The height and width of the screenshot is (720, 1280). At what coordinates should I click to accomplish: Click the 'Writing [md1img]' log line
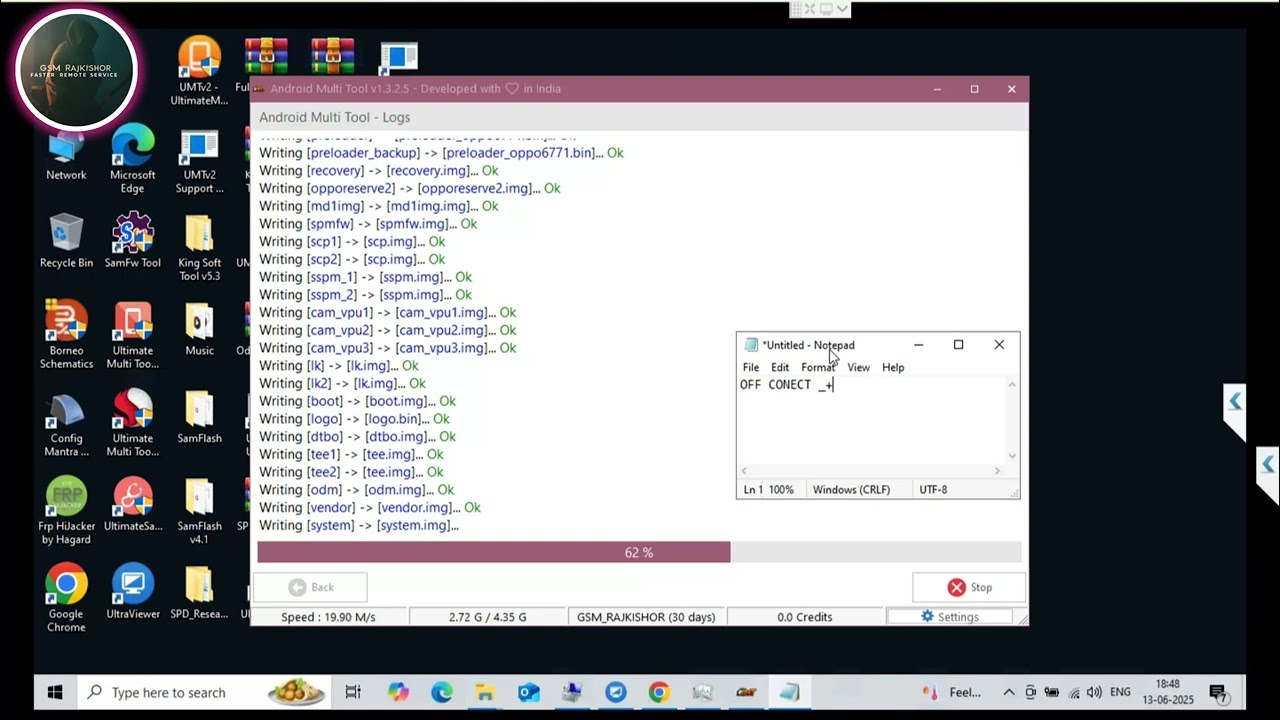coord(378,206)
